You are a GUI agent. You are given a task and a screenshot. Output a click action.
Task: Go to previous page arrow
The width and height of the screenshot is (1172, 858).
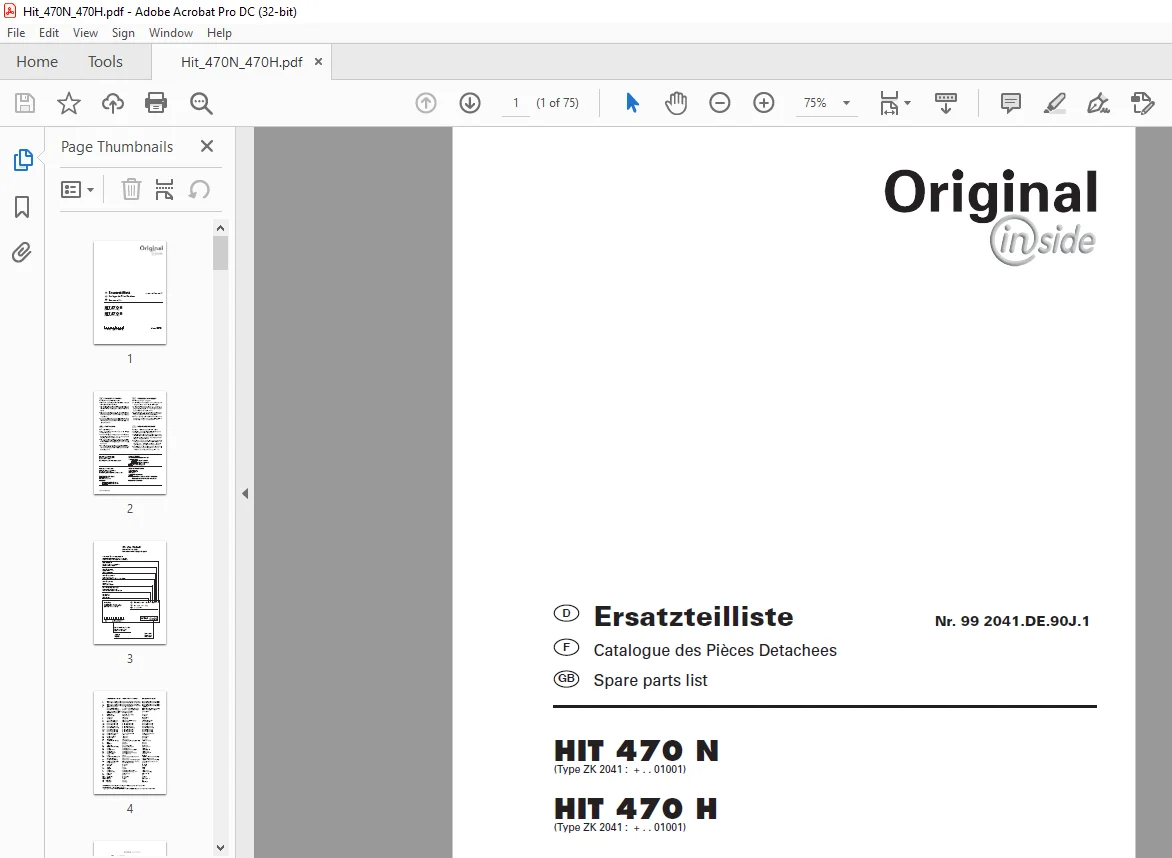pos(426,103)
